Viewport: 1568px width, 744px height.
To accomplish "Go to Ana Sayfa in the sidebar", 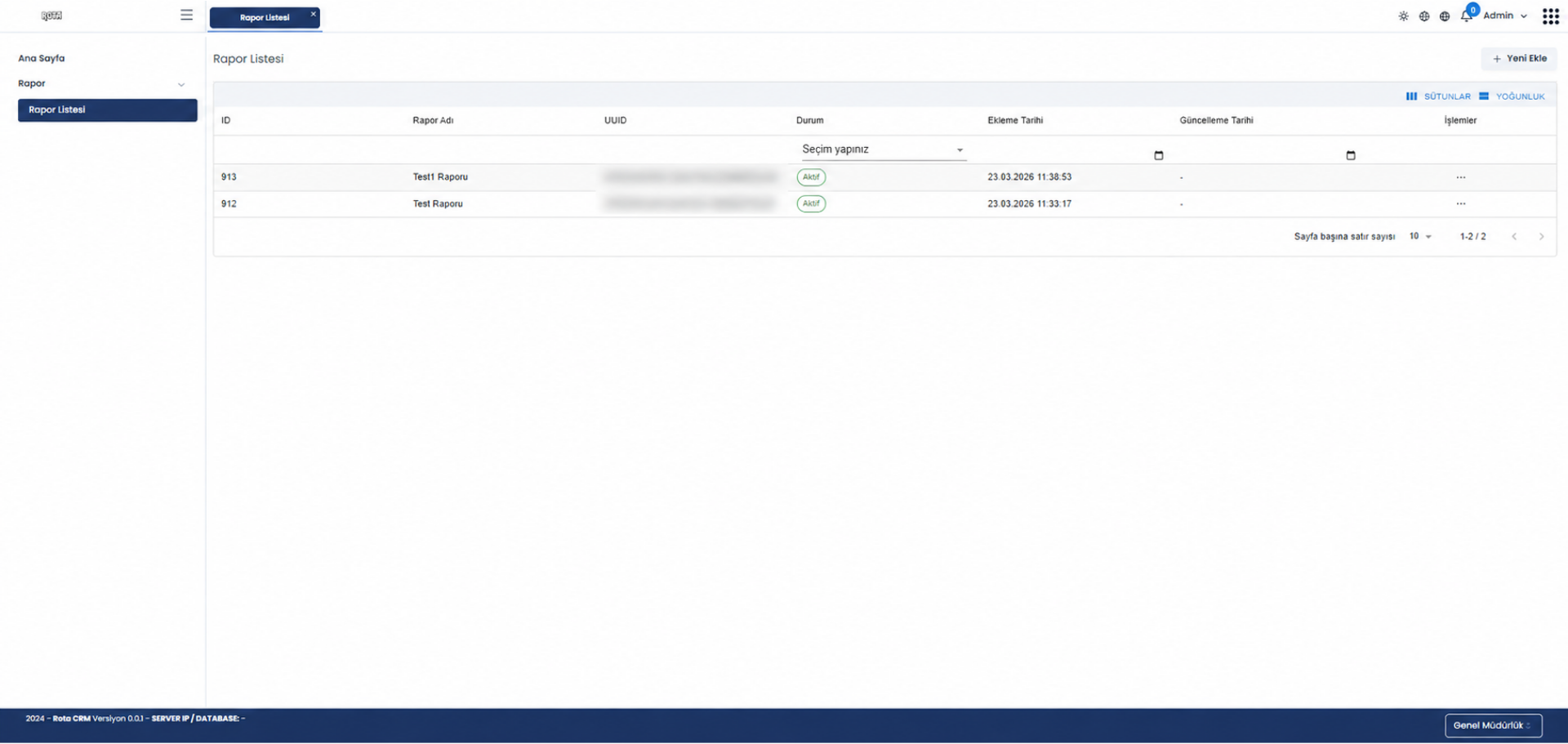I will click(41, 58).
